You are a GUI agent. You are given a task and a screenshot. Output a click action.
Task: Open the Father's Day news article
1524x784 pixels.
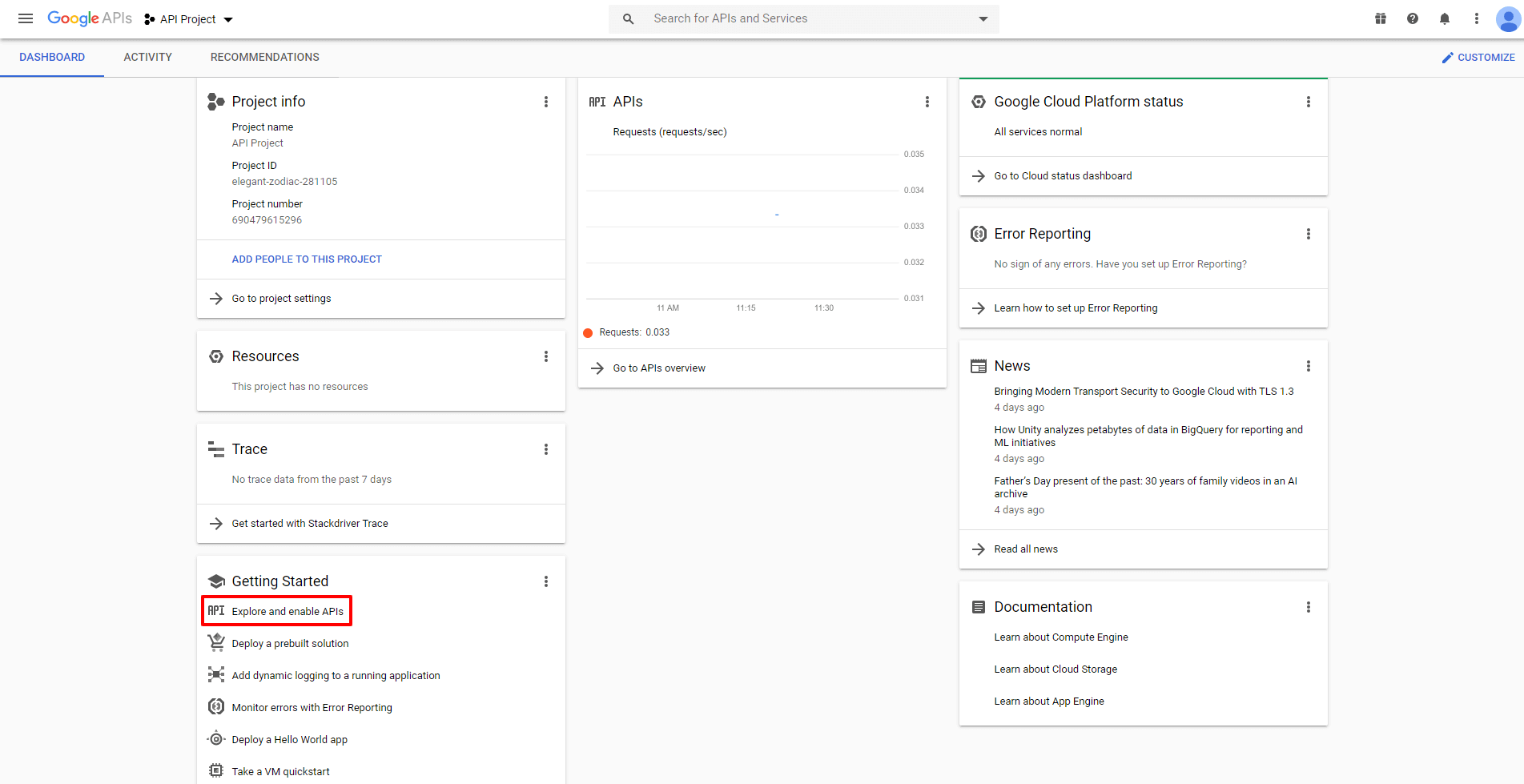click(x=1145, y=488)
